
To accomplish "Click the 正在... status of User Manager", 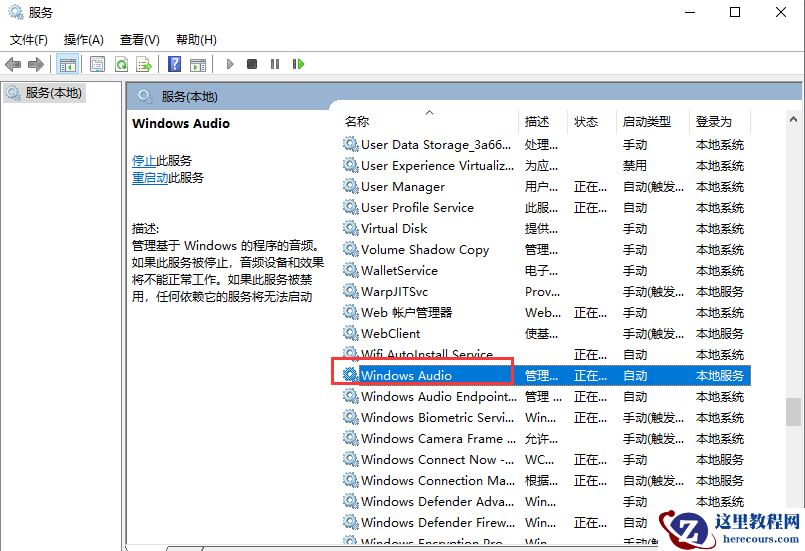I will click(590, 187).
